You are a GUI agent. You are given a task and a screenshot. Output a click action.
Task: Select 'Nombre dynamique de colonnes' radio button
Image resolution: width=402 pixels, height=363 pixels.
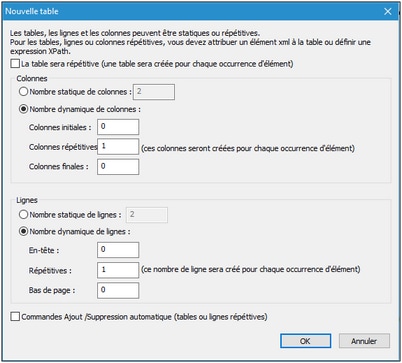[23, 109]
